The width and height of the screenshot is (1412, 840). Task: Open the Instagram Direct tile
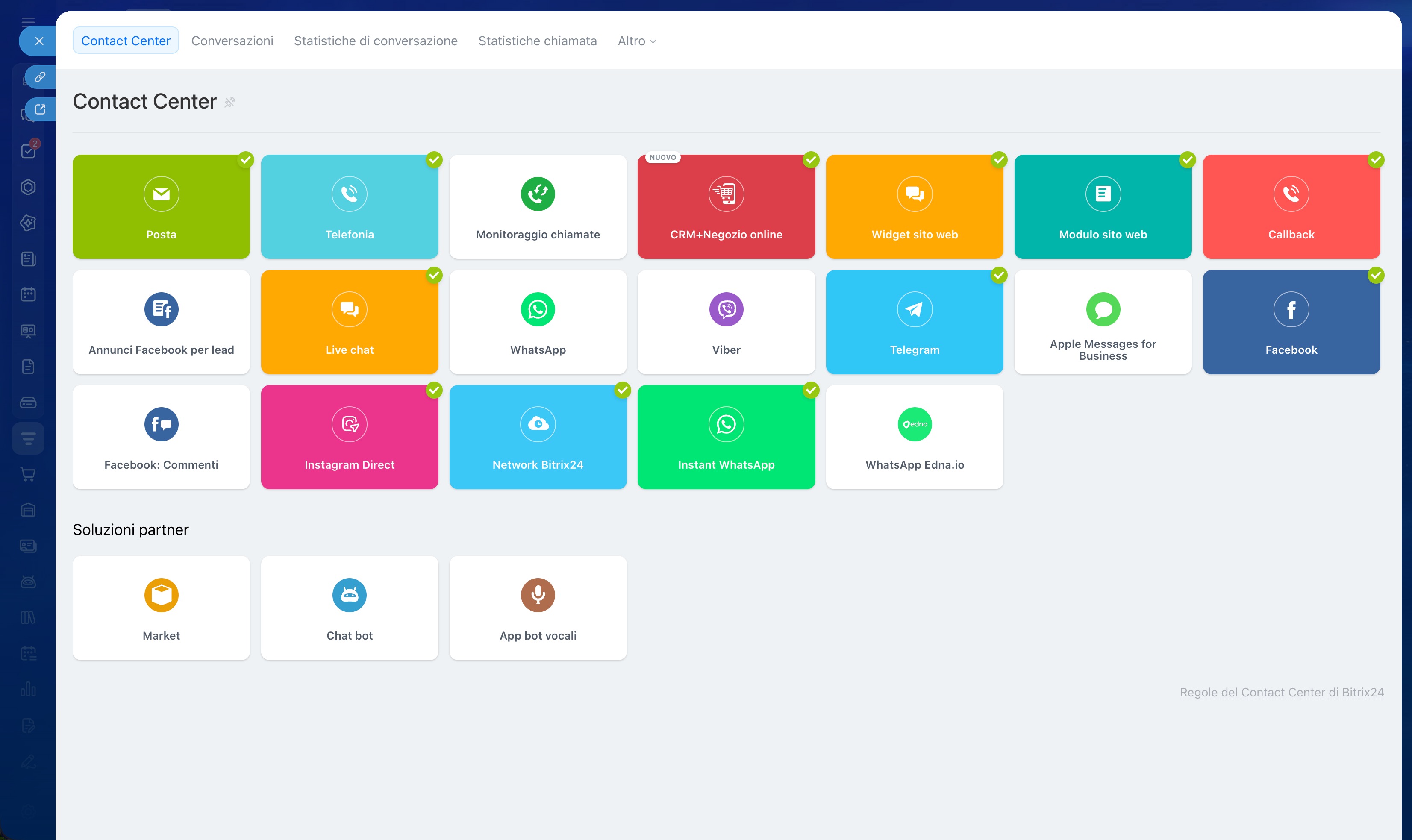pos(349,437)
